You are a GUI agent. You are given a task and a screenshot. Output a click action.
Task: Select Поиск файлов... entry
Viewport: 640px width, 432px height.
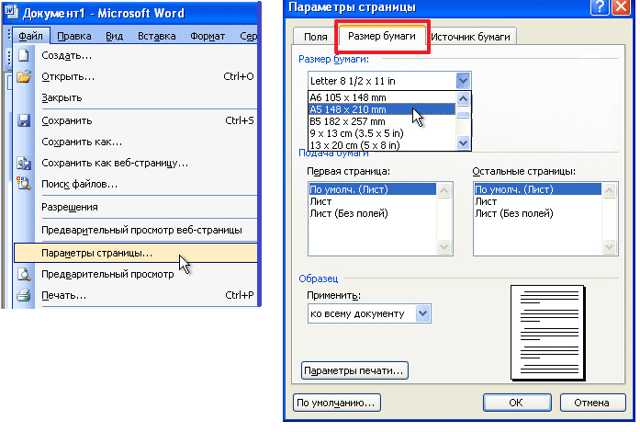[x=136, y=184]
